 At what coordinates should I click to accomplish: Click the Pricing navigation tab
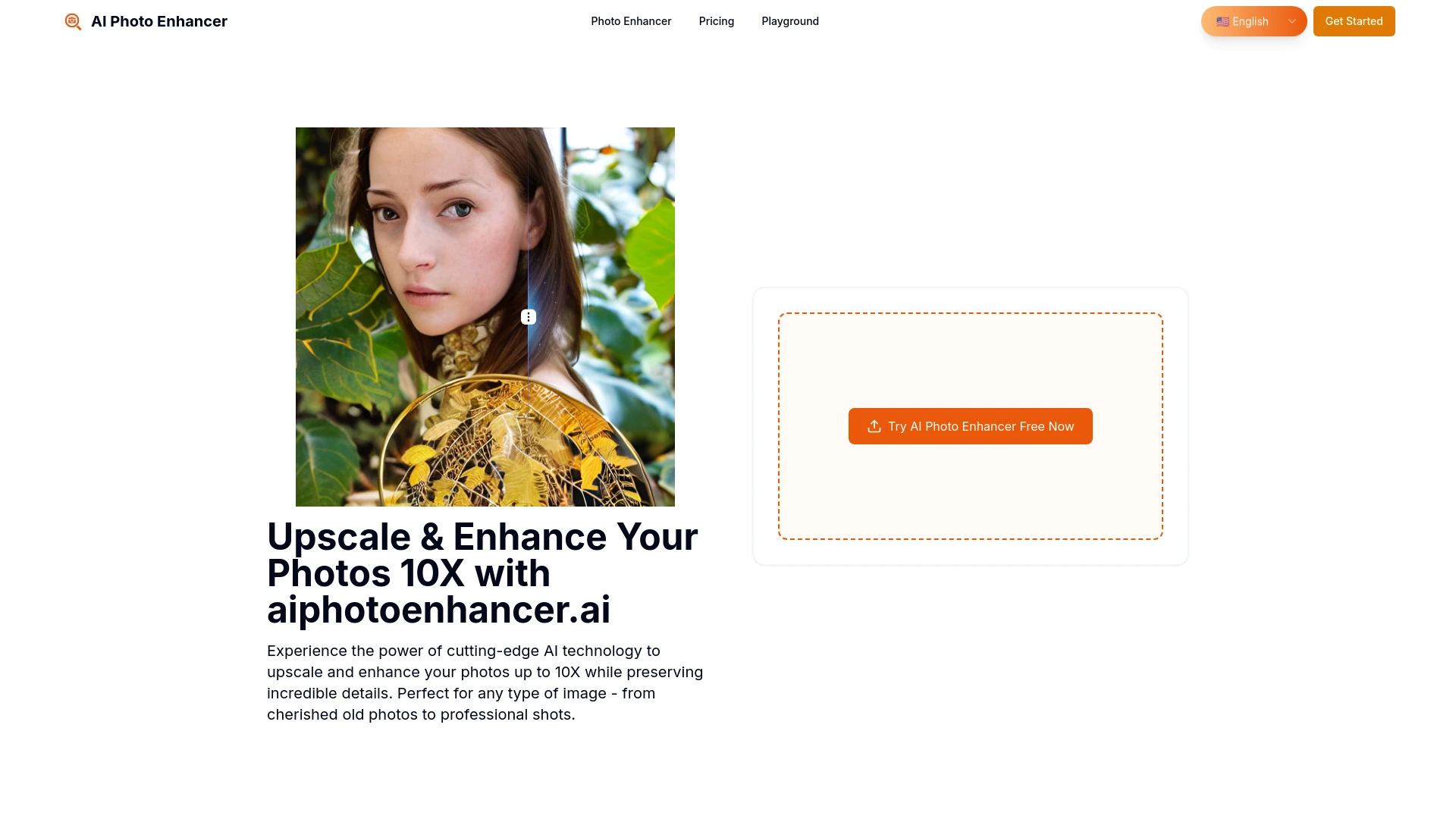click(716, 21)
